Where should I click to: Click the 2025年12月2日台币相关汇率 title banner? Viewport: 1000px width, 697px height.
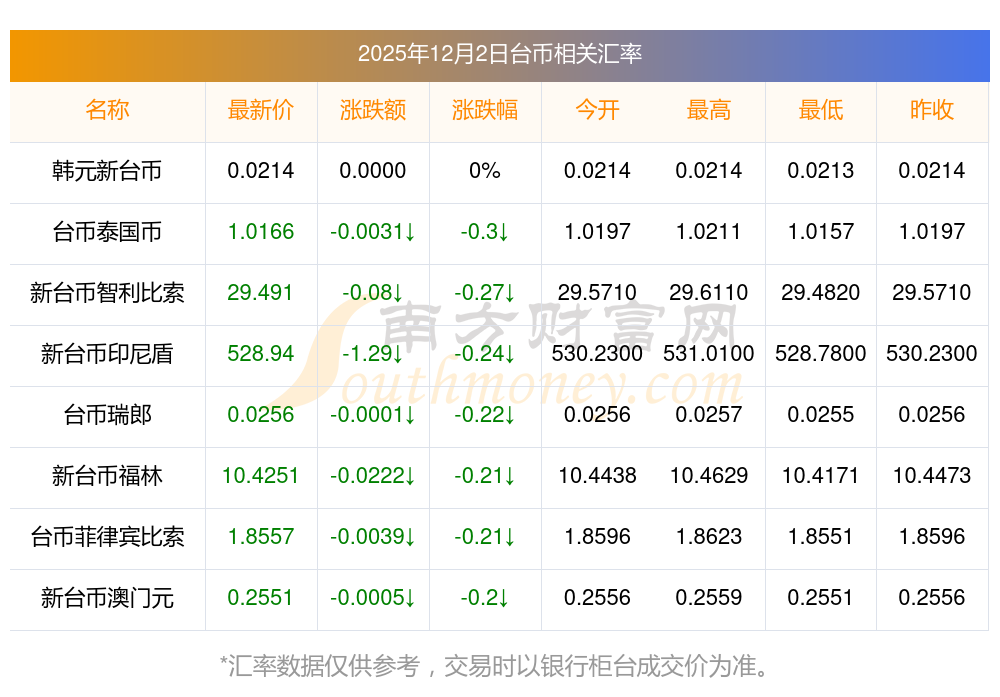click(x=499, y=54)
